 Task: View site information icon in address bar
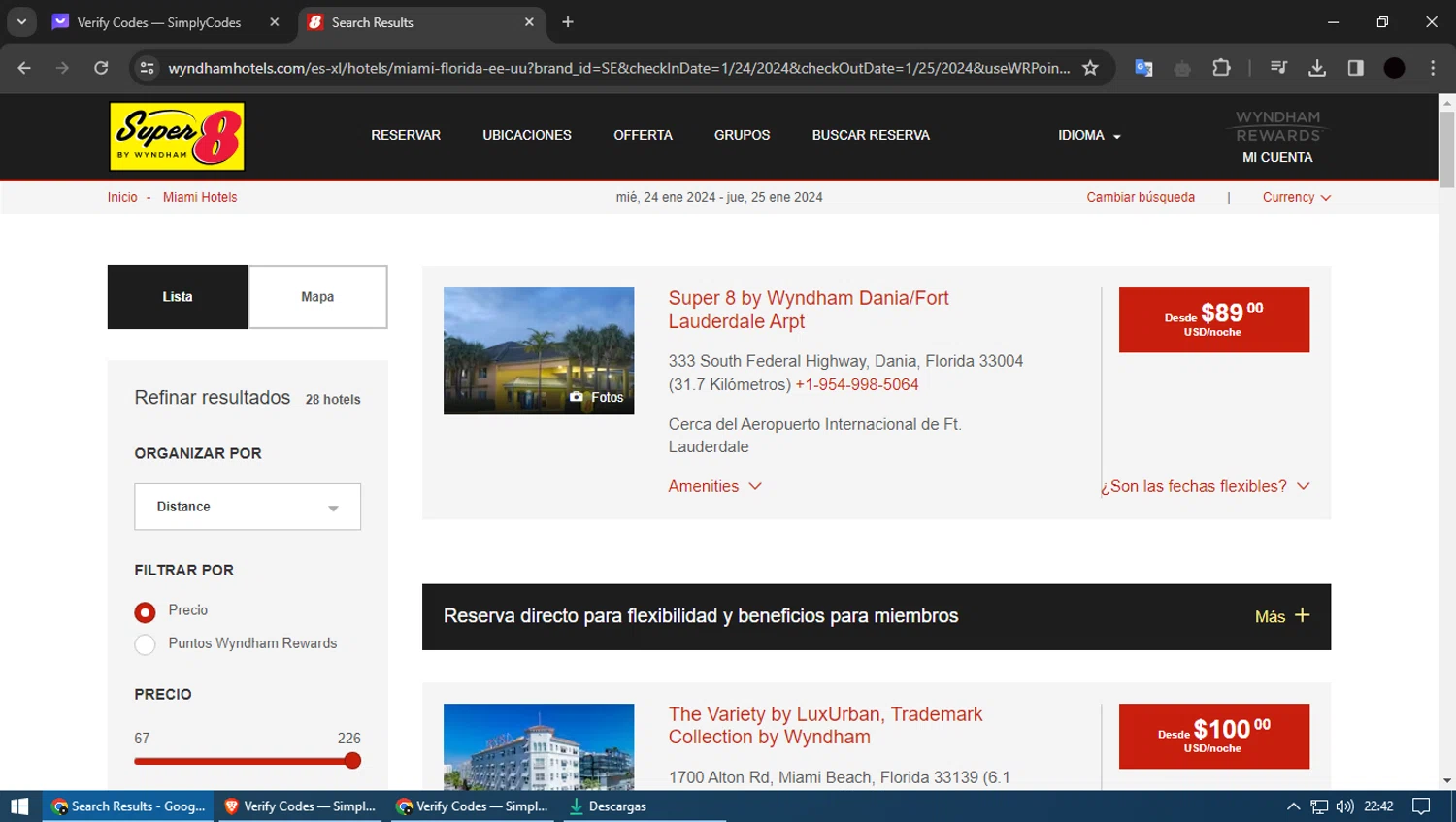[x=148, y=68]
